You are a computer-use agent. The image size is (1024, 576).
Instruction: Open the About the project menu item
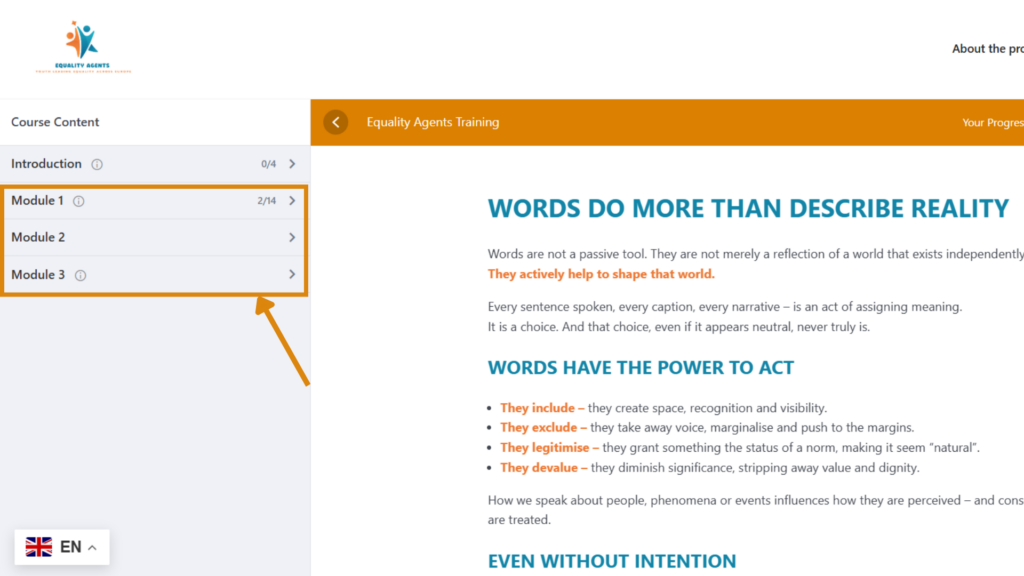point(986,49)
